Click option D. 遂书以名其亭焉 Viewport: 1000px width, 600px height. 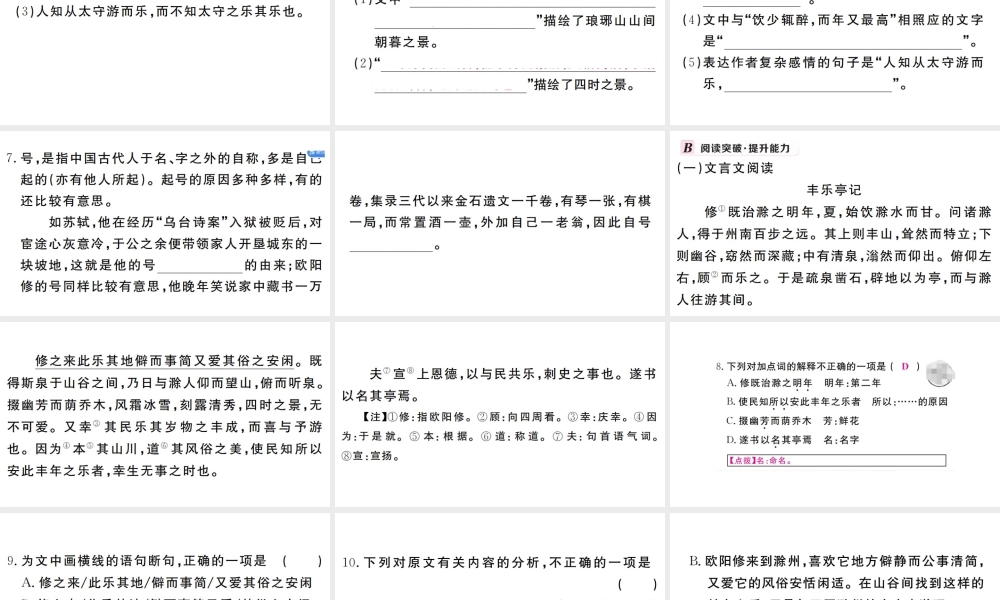point(793,440)
